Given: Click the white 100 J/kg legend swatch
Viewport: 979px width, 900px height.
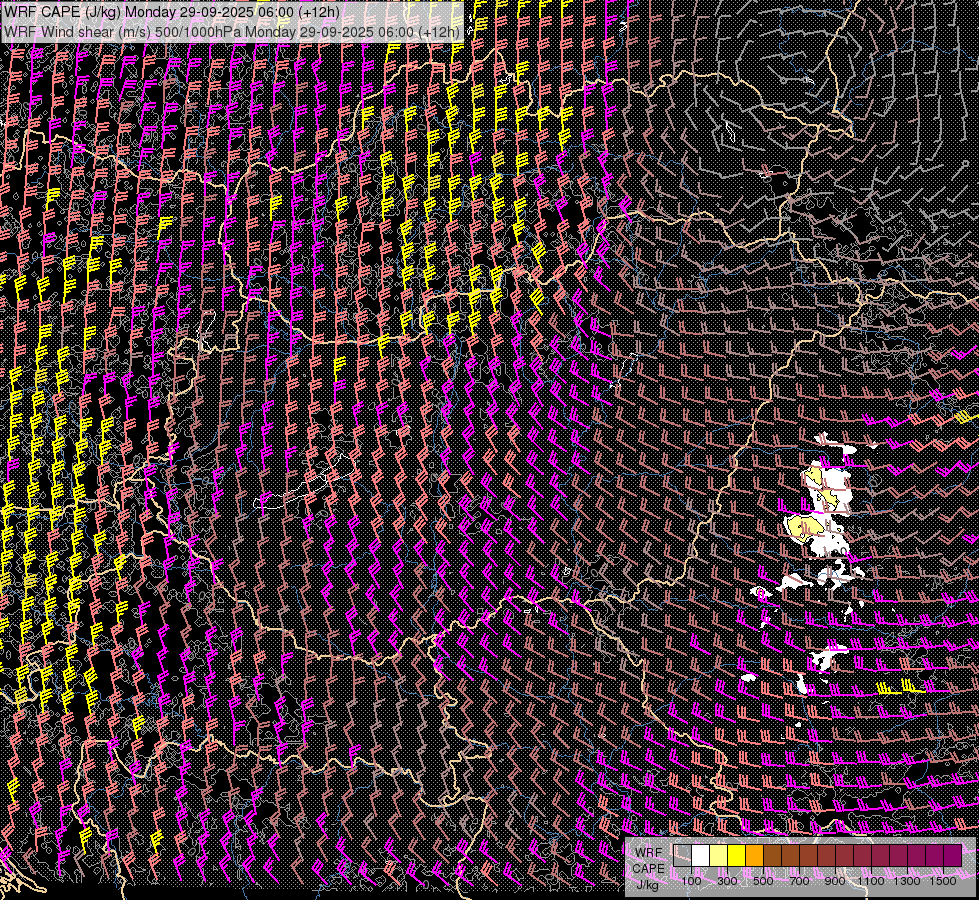Looking at the screenshot, I should pyautogui.click(x=700, y=855).
